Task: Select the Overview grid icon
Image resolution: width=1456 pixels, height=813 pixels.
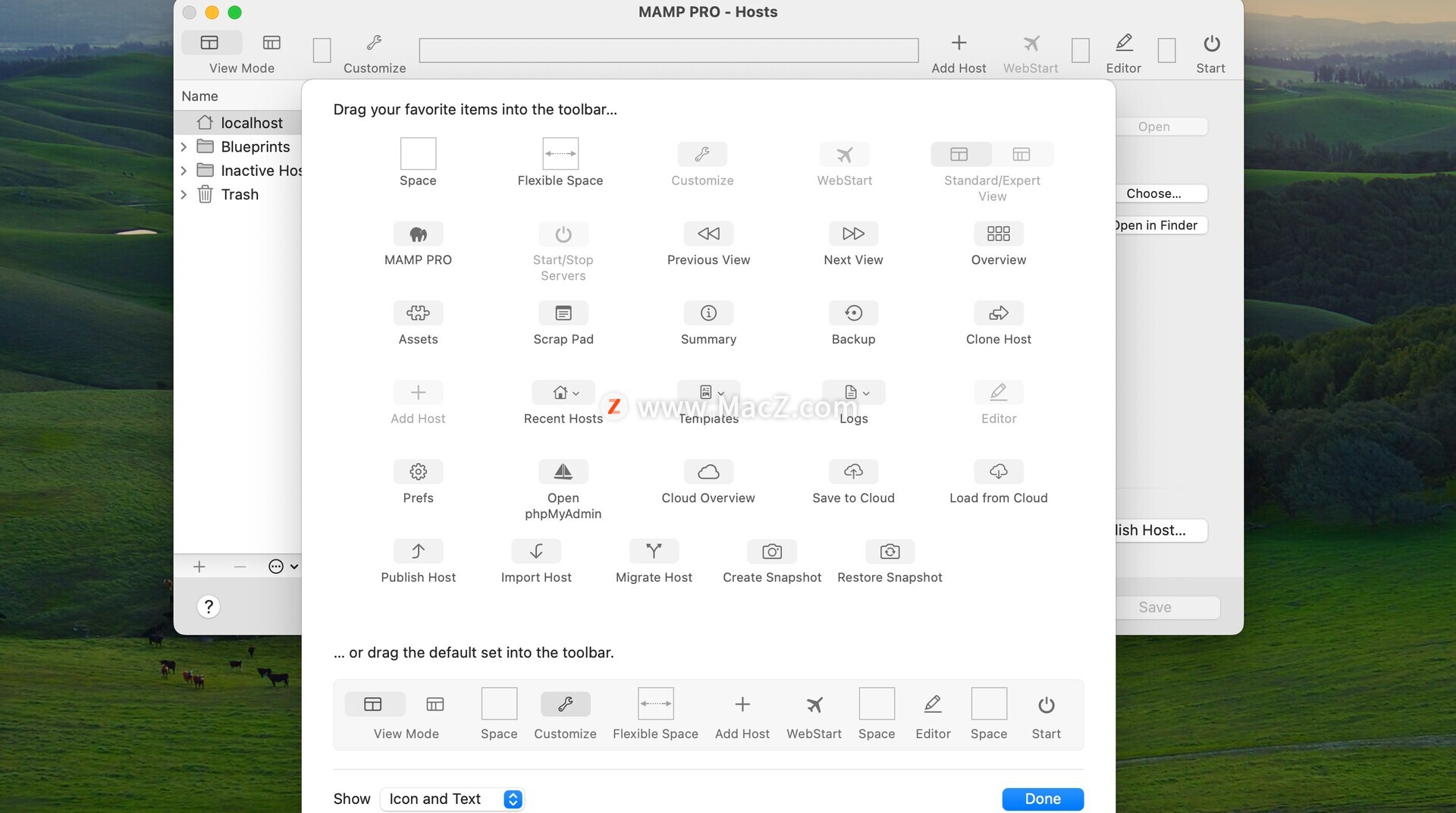Action: [998, 234]
